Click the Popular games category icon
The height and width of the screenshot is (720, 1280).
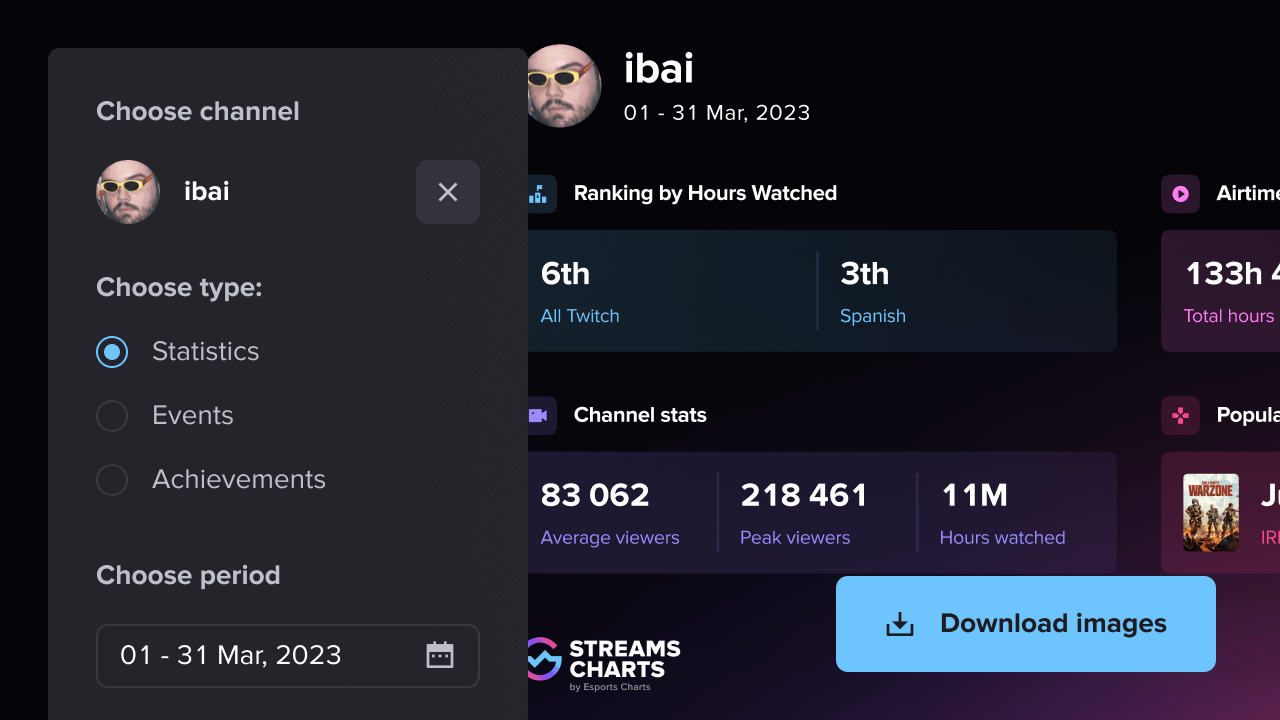click(1180, 415)
